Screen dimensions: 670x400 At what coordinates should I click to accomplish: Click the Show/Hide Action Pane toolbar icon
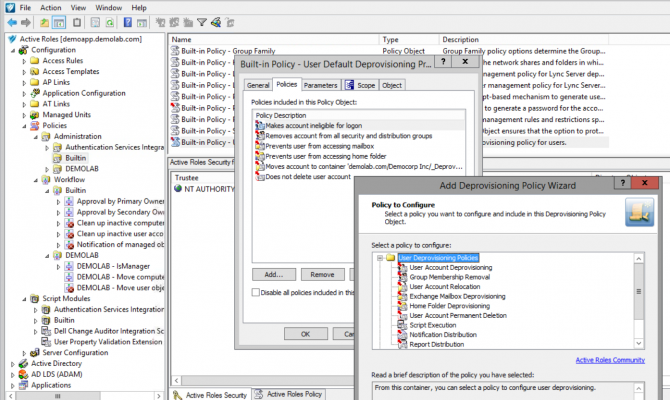142,22
